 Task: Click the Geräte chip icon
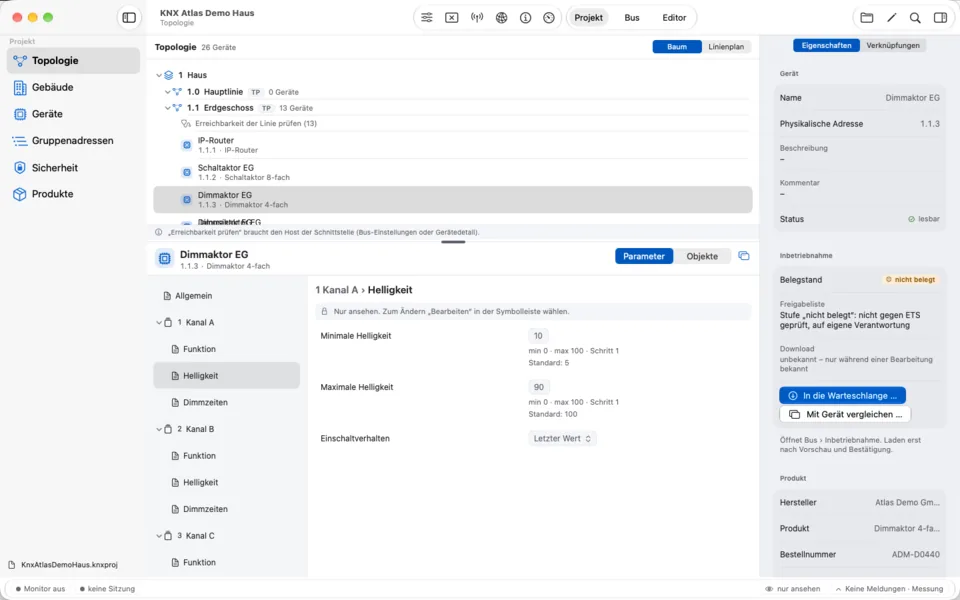coord(20,114)
